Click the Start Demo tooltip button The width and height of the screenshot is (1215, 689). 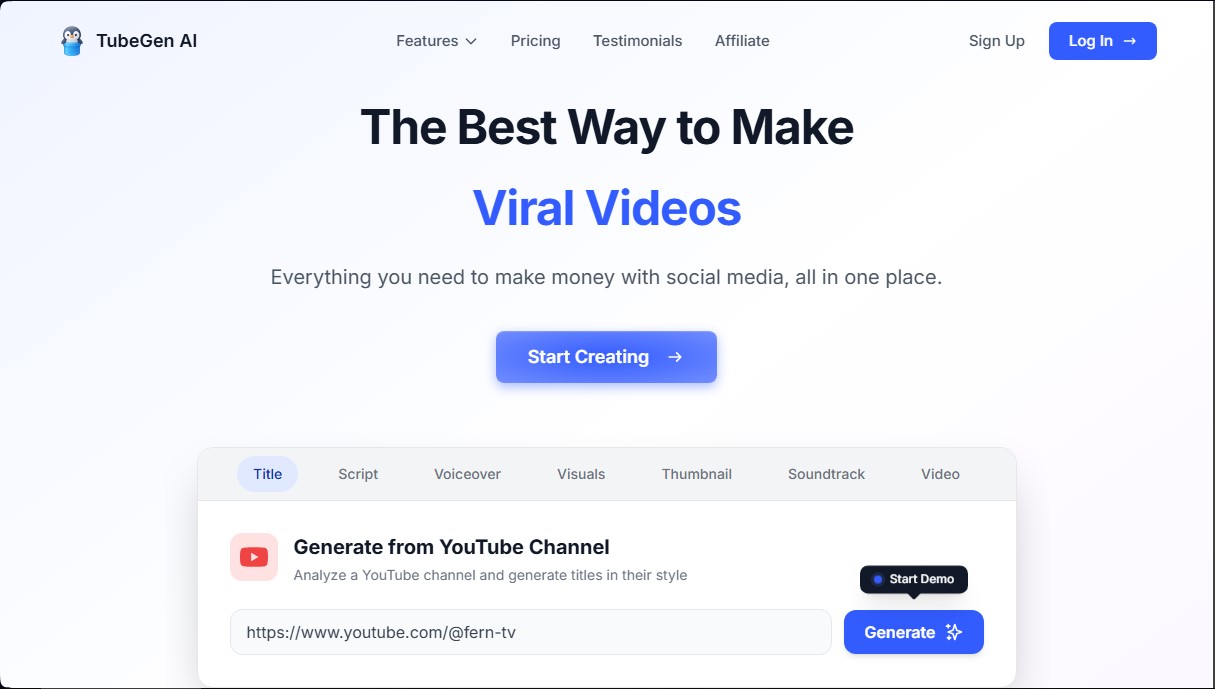click(x=914, y=579)
